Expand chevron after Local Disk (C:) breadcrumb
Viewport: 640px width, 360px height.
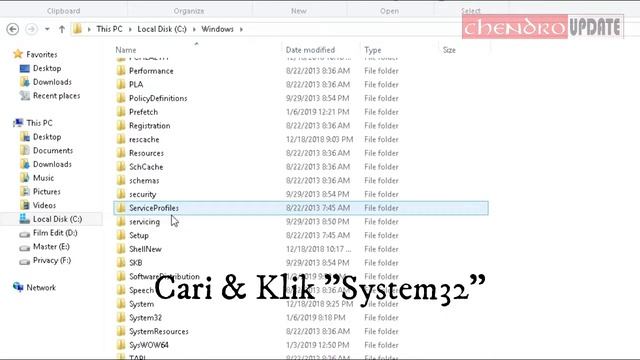pos(194,29)
